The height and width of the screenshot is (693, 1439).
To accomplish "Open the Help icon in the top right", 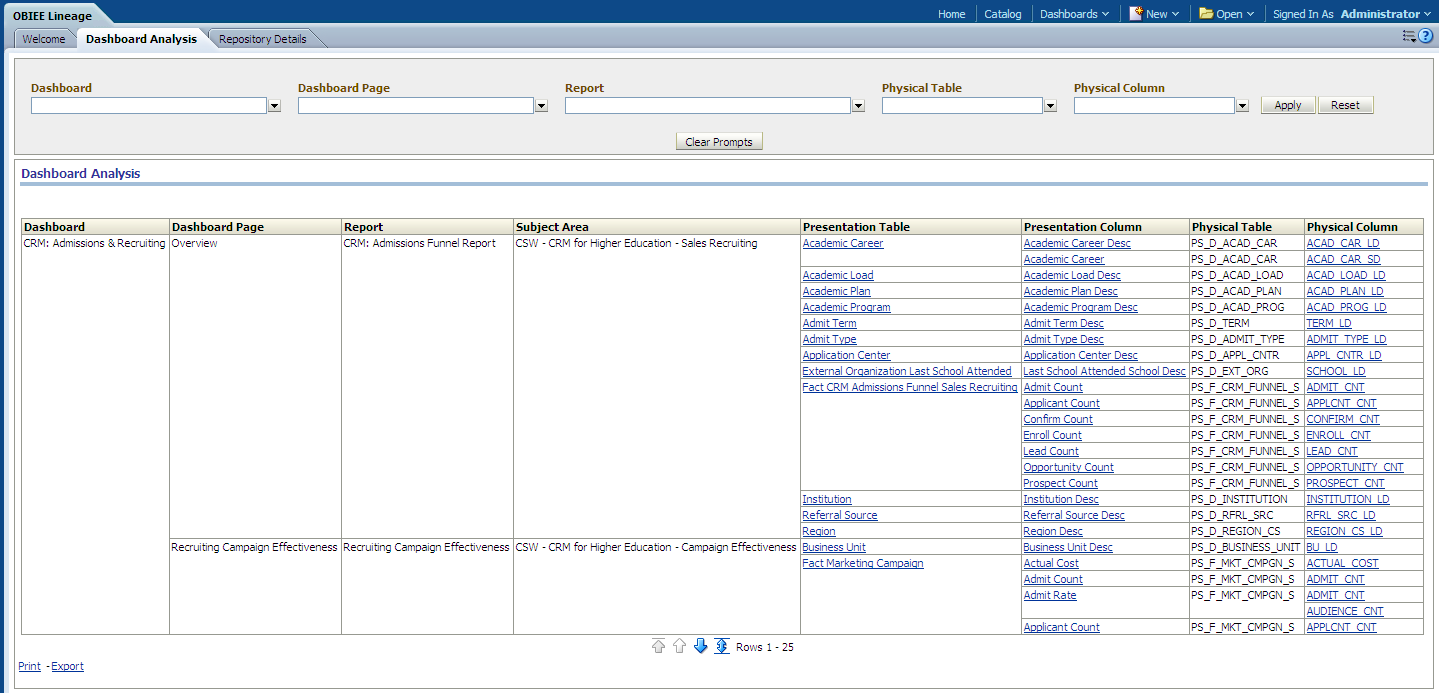I will (1425, 36).
